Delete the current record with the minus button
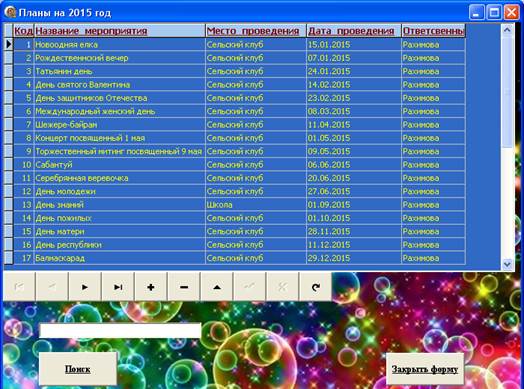524x389 pixels. (184, 287)
